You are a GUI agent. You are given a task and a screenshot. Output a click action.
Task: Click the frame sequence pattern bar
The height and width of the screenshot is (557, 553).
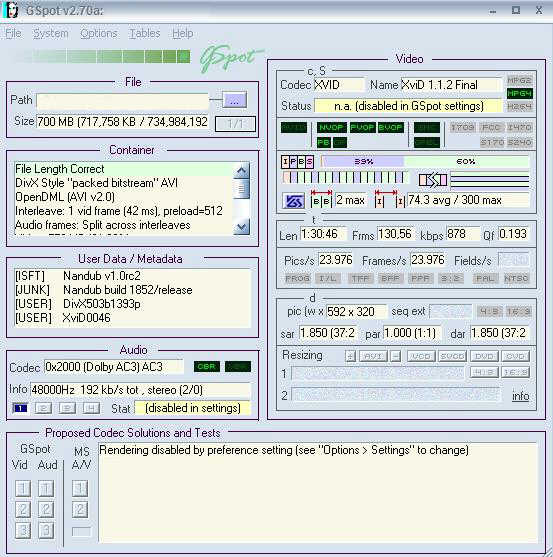click(345, 177)
